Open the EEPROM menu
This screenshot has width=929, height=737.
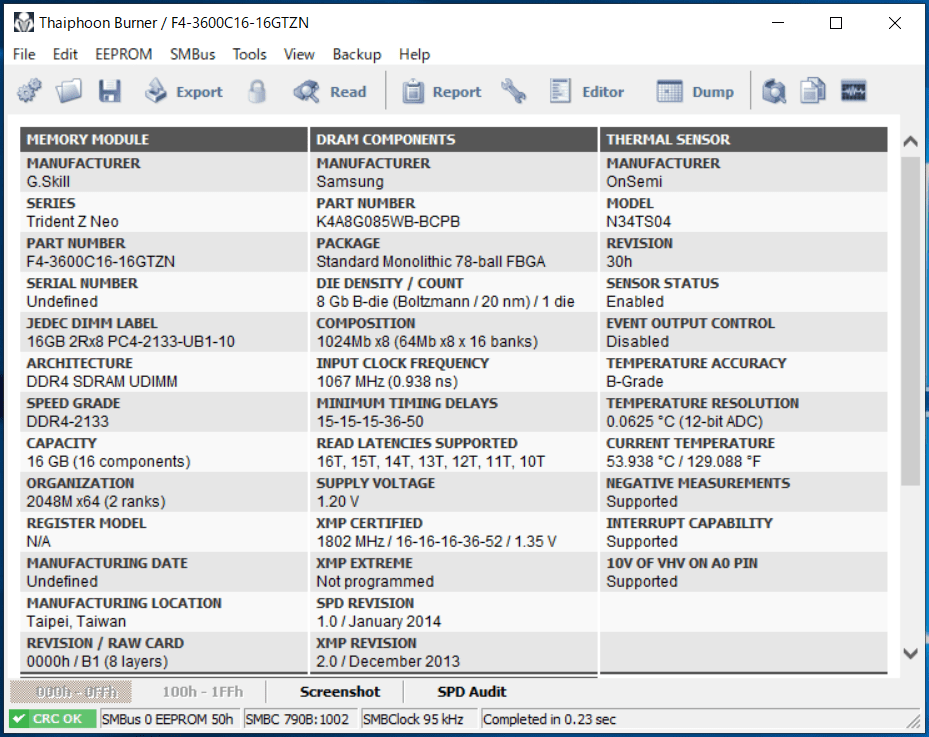tap(124, 54)
